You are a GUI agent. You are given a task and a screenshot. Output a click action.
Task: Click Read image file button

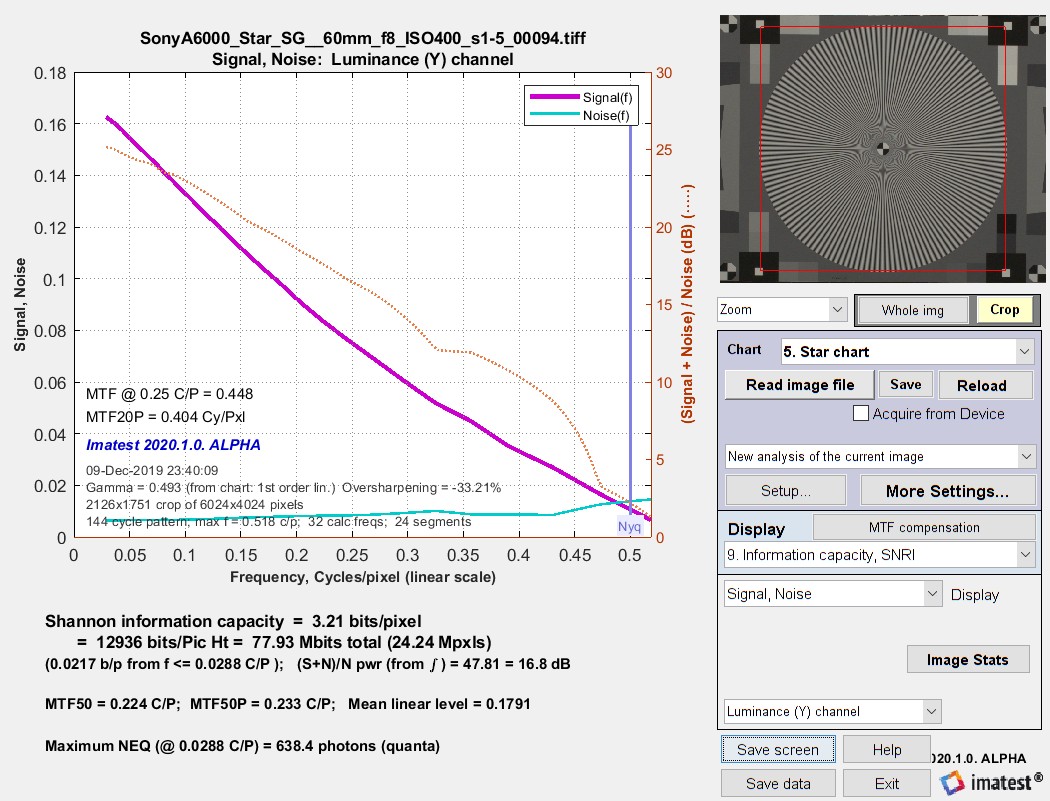coord(800,385)
